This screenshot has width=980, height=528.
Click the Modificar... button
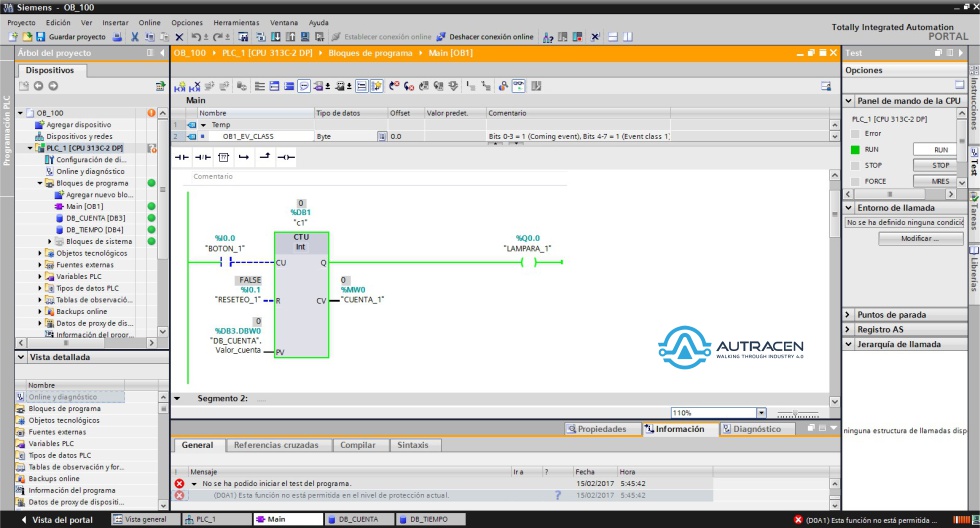pos(920,239)
